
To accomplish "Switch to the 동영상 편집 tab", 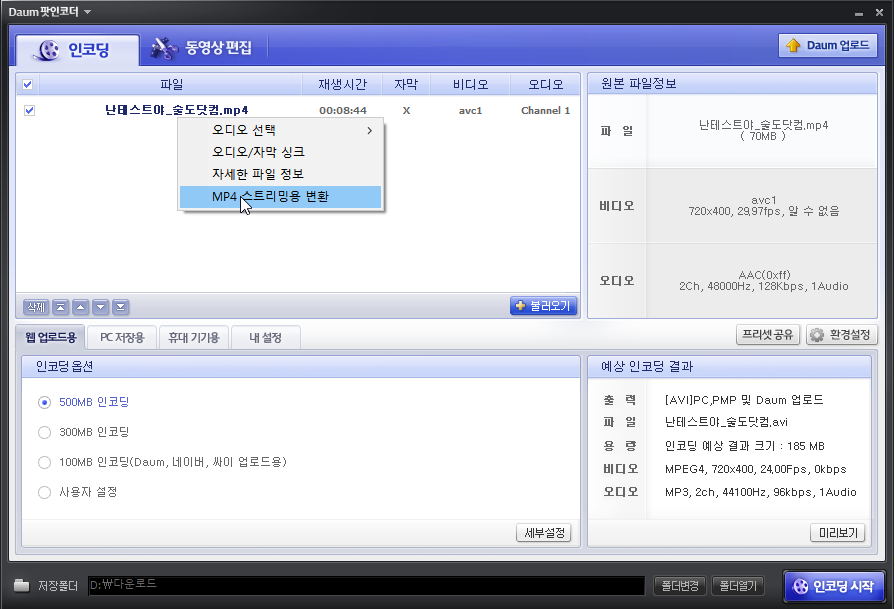I will pyautogui.click(x=201, y=48).
